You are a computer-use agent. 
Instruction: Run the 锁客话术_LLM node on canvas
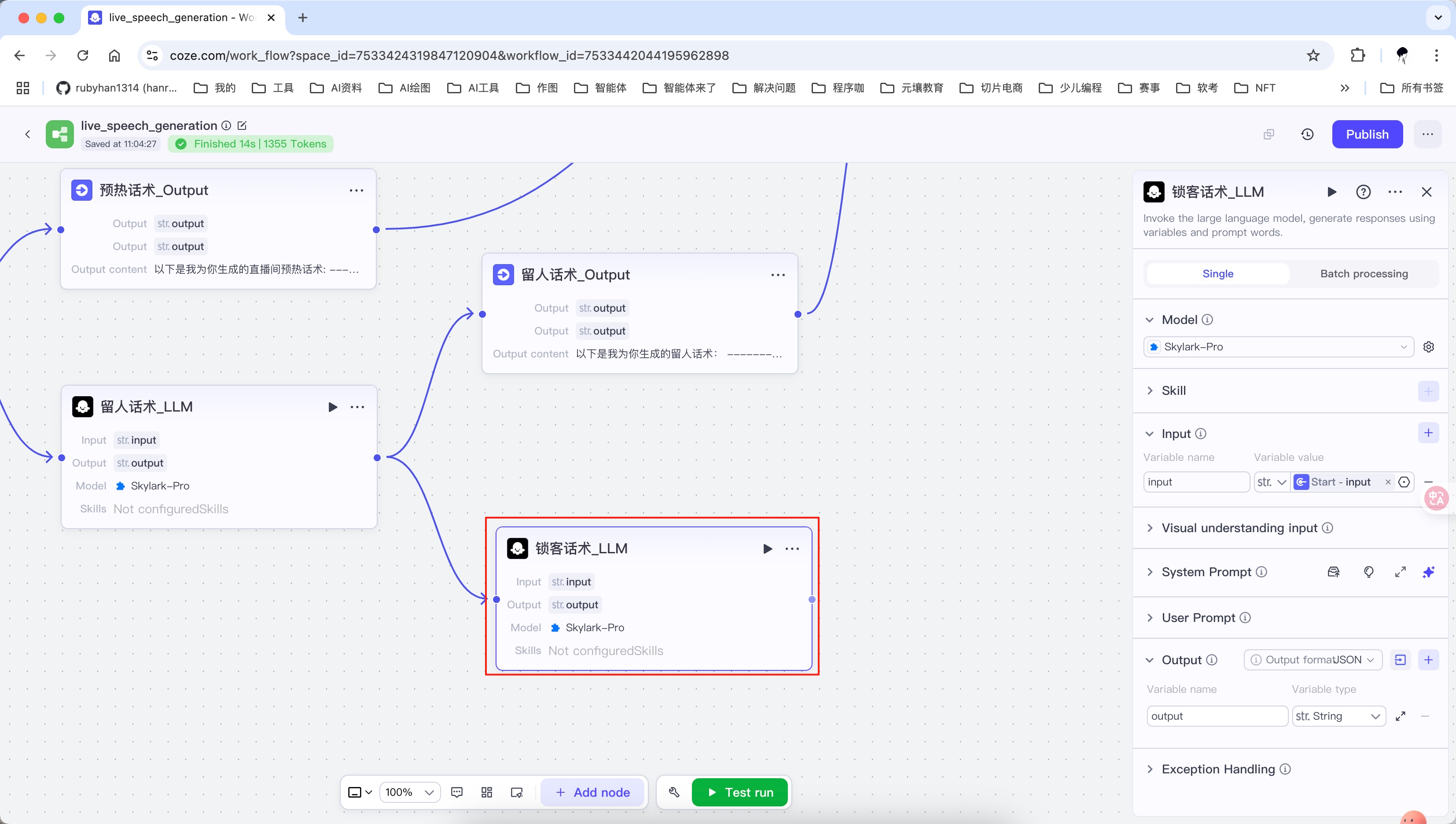pos(767,548)
